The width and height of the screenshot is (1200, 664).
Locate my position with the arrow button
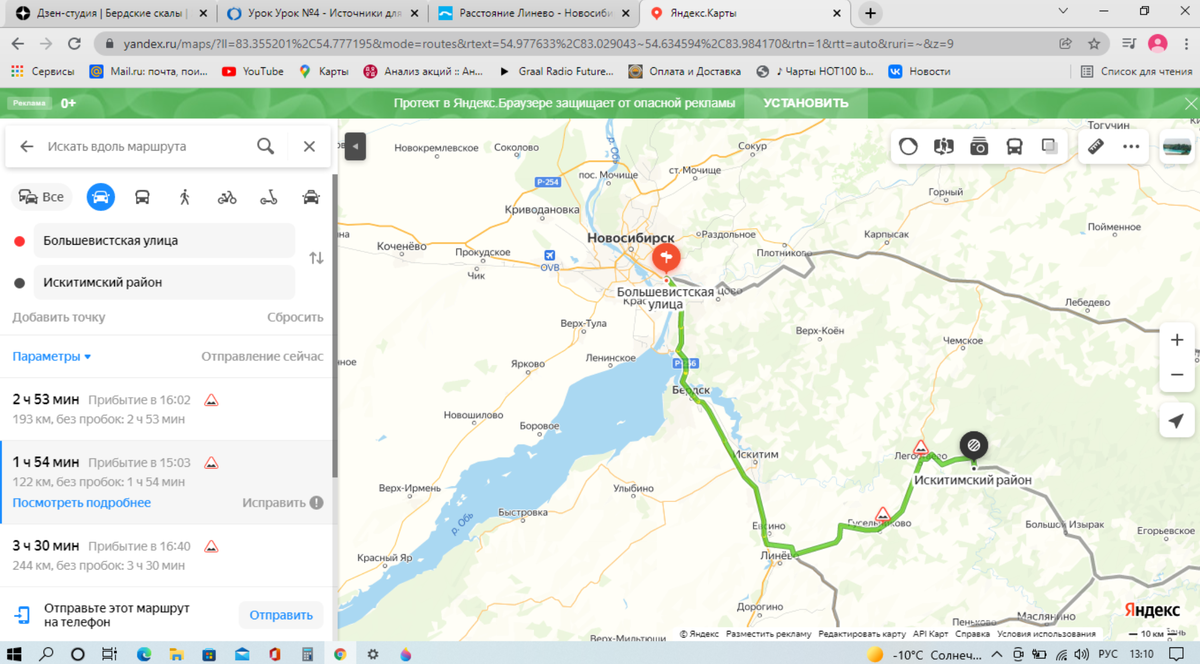1177,421
